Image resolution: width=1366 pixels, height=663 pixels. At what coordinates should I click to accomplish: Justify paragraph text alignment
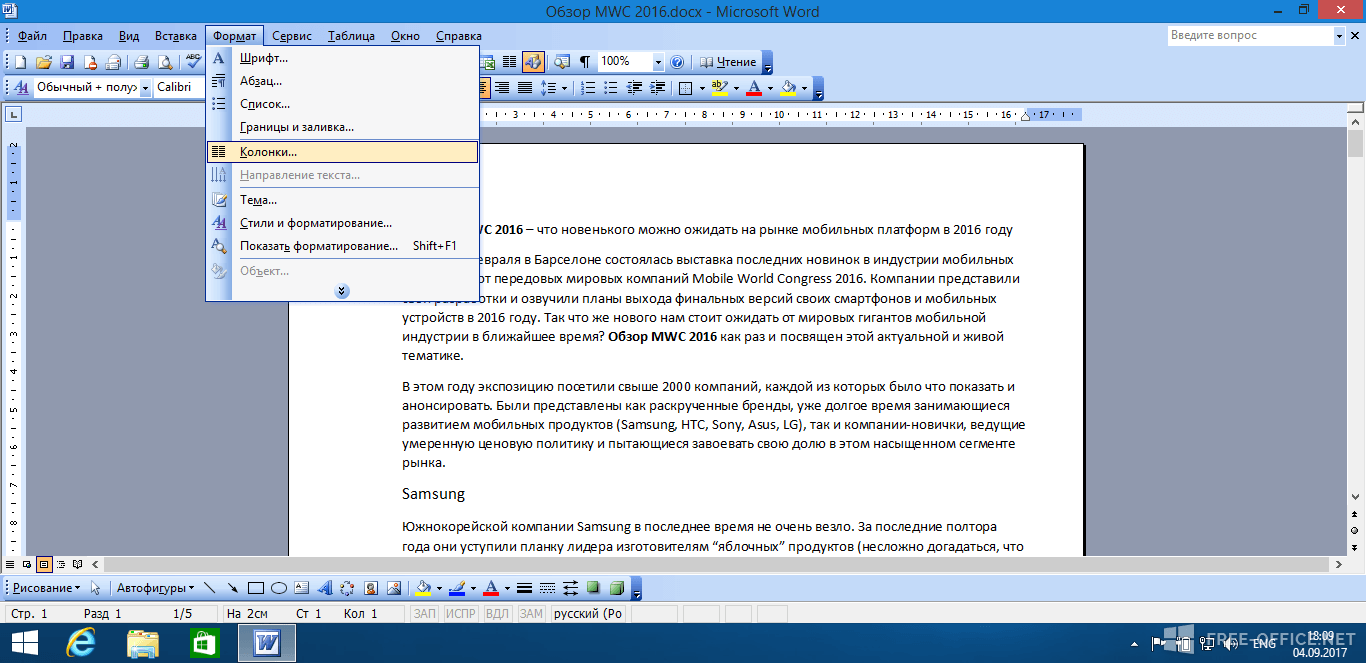tap(525, 88)
